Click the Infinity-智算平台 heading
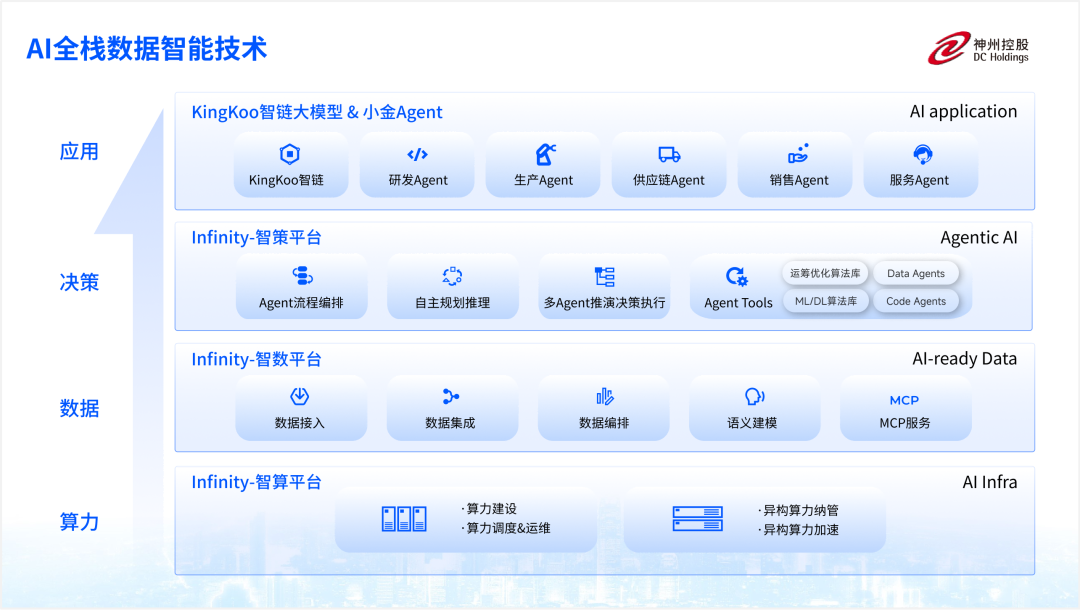 [x=256, y=482]
